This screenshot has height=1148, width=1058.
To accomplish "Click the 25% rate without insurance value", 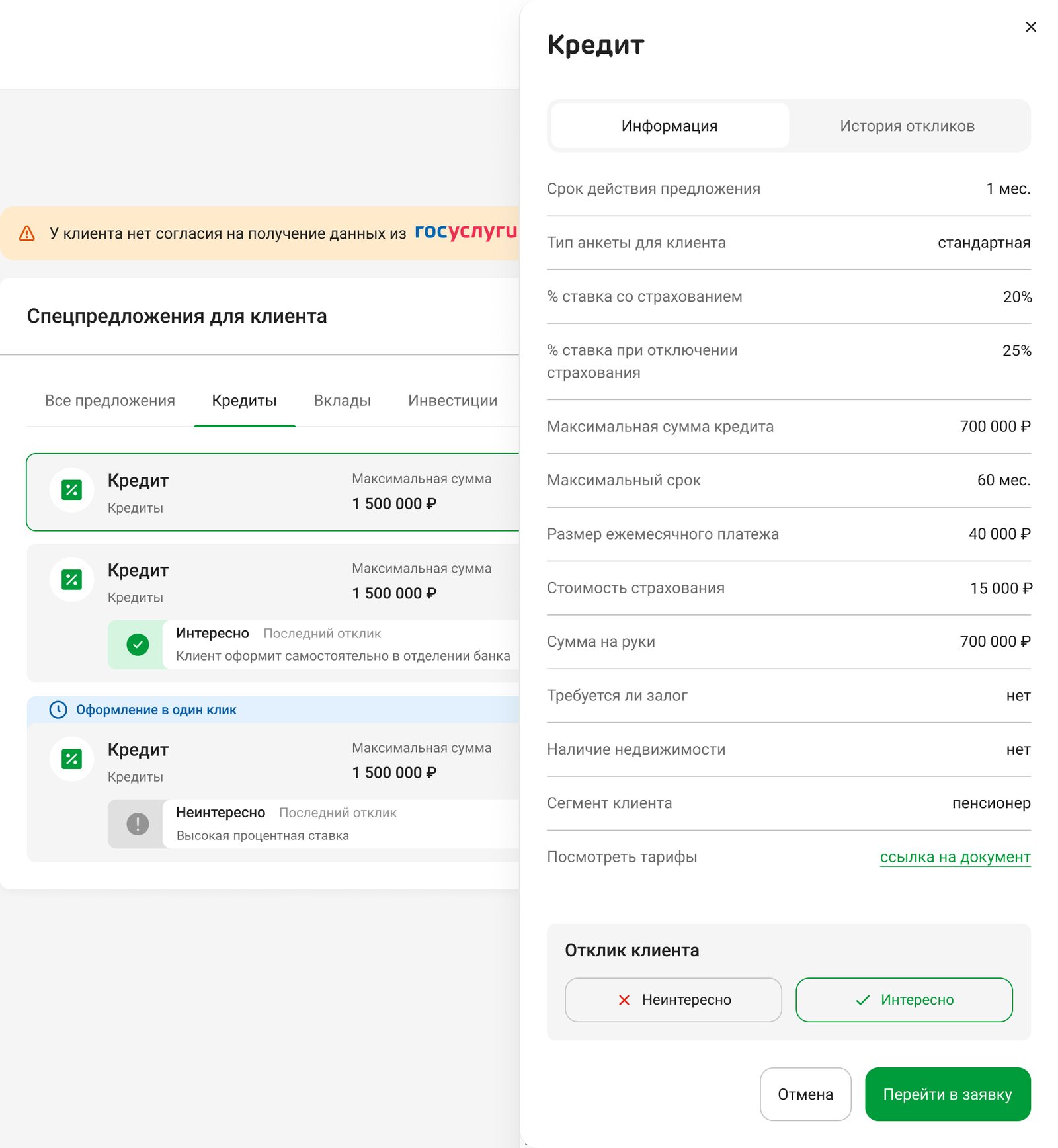I will coord(1017,350).
